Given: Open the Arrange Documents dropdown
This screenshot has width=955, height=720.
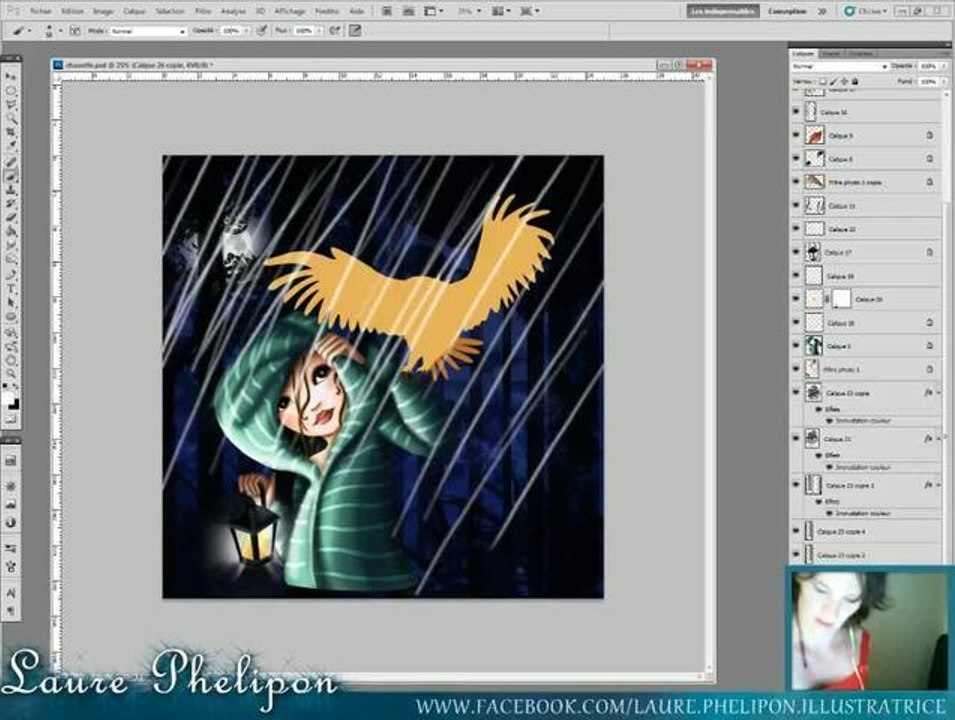Looking at the screenshot, I should click(x=501, y=11).
